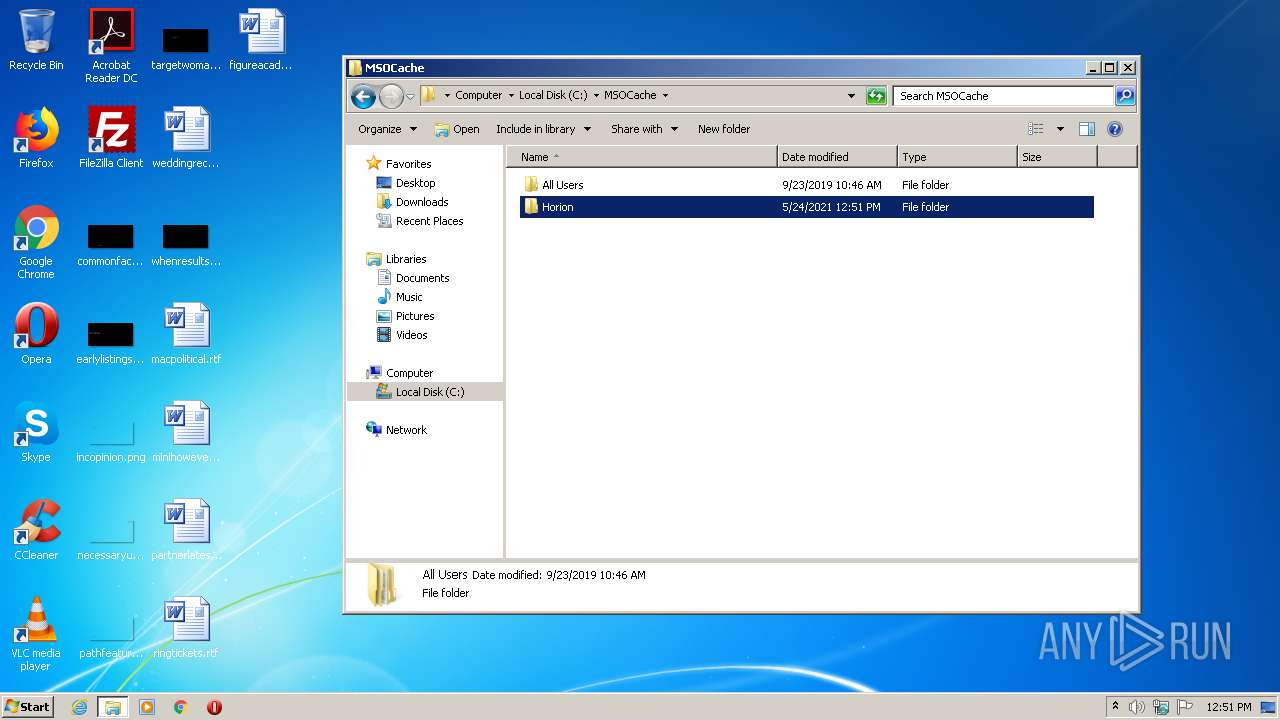Click the Open toolbar button
The image size is (1280, 720).
(x=457, y=129)
